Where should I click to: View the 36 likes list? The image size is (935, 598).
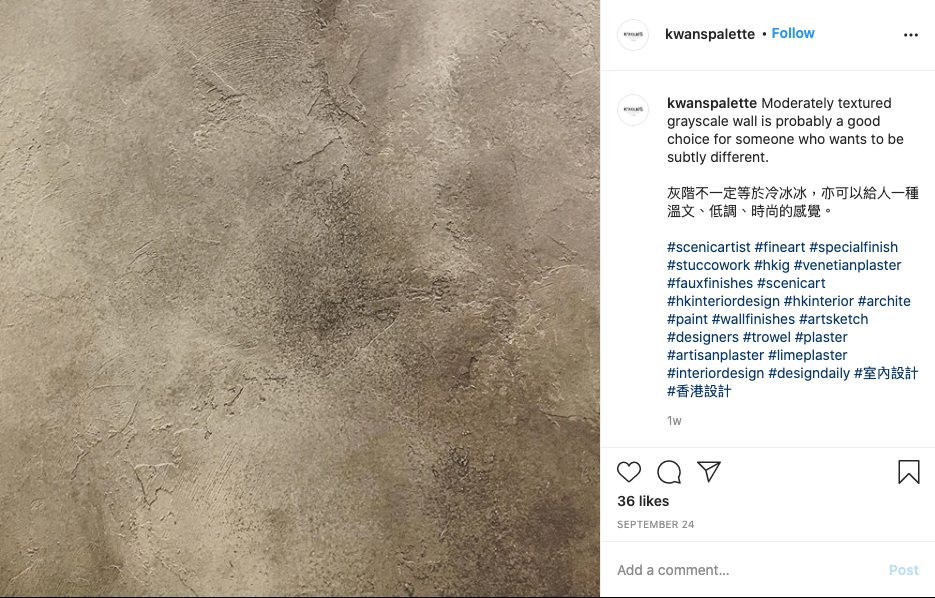(643, 501)
